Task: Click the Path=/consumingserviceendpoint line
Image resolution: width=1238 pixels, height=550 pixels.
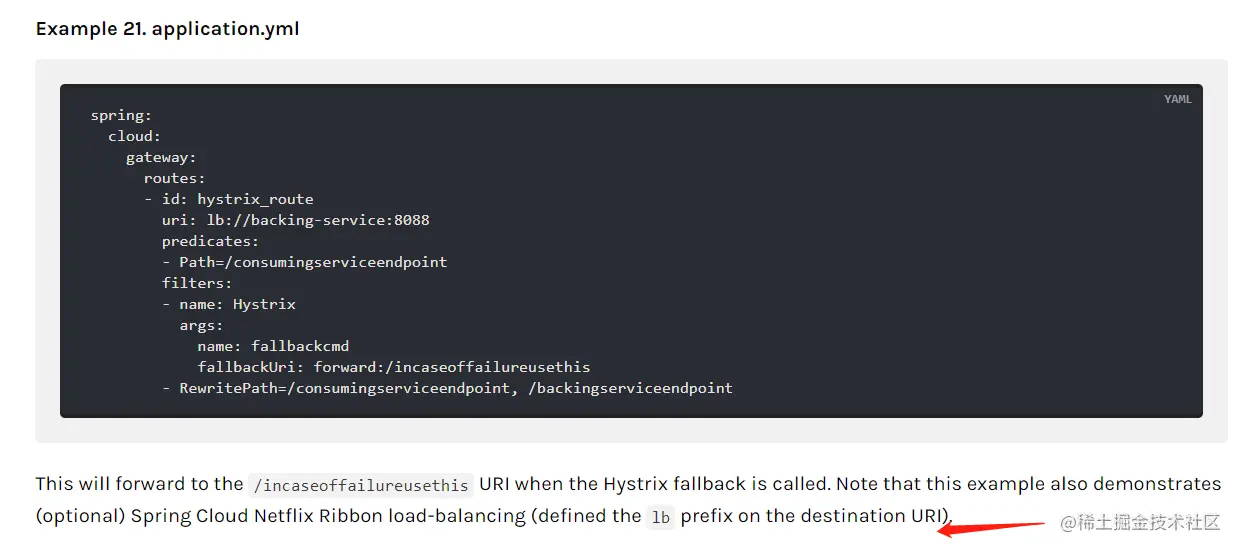Action: coord(305,262)
